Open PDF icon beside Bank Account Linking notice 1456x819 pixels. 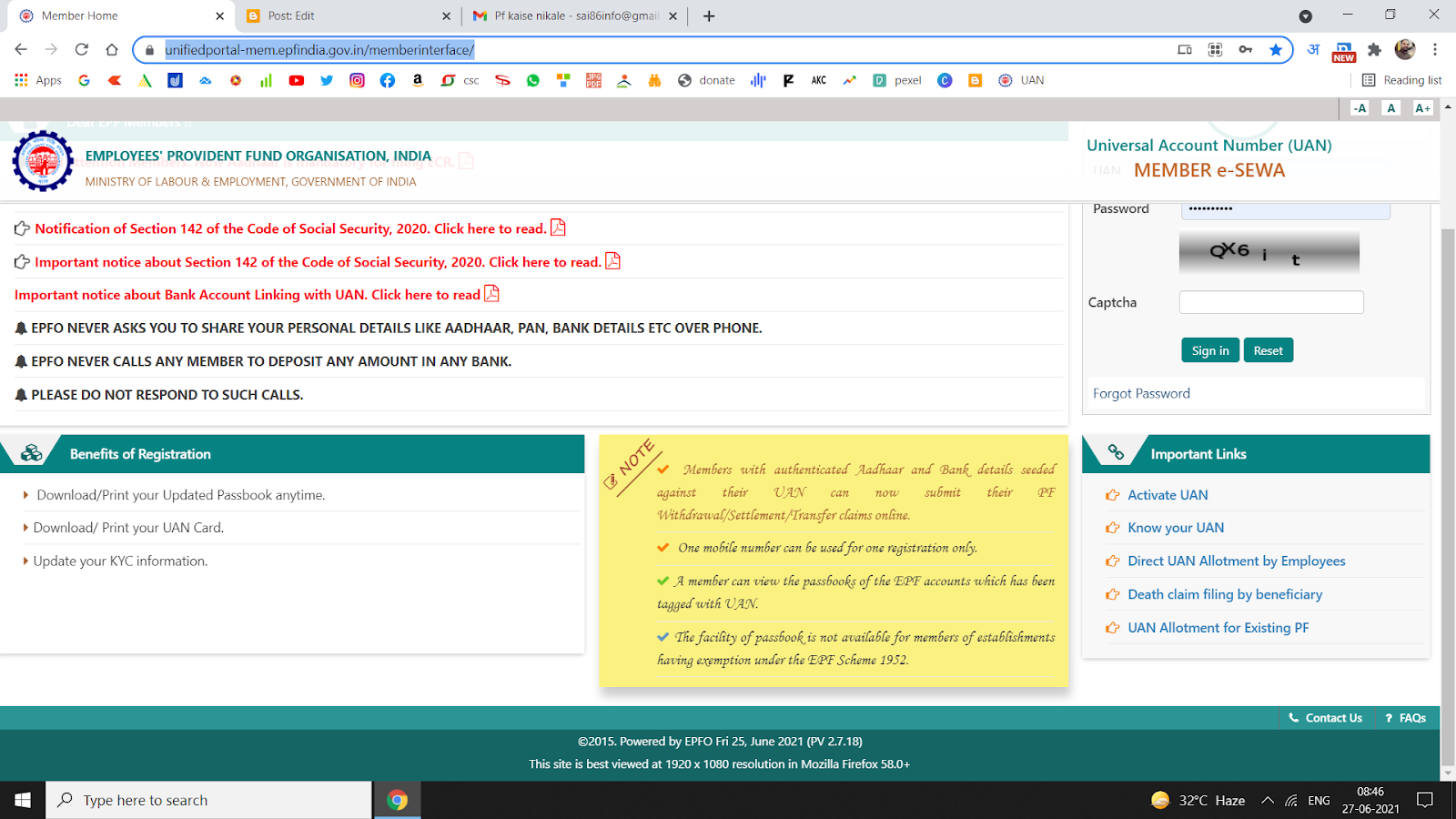491,293
